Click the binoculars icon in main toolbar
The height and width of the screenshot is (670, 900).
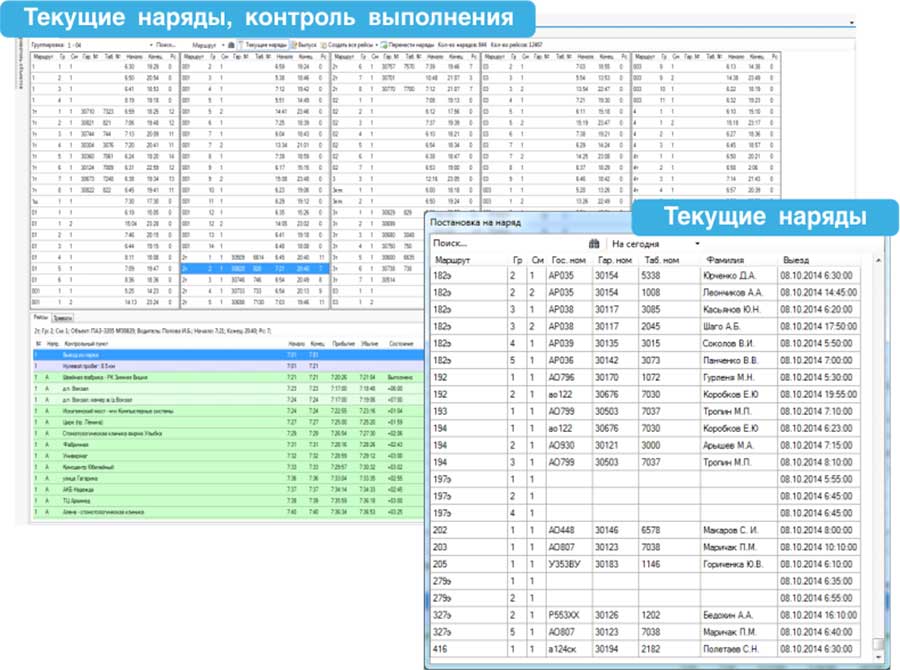(232, 45)
